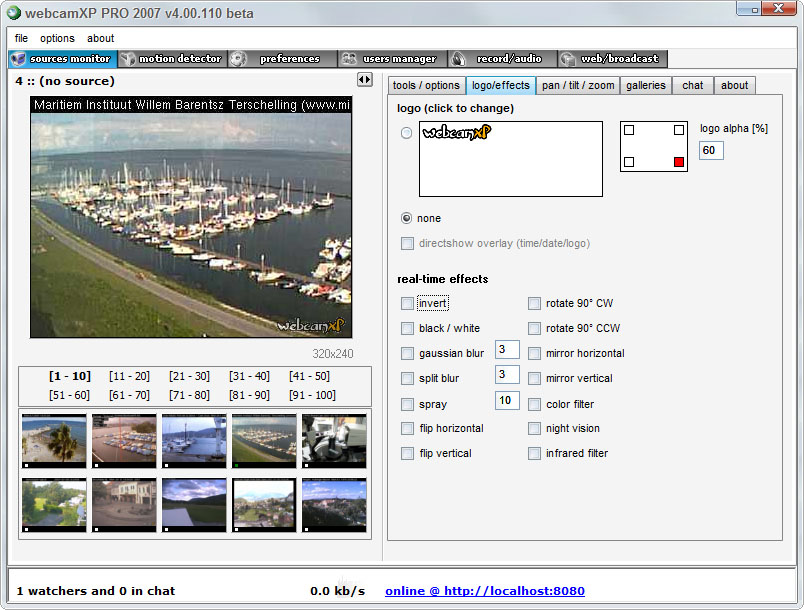Open the about menu in menu bar
The image size is (804, 610).
(x=100, y=38)
